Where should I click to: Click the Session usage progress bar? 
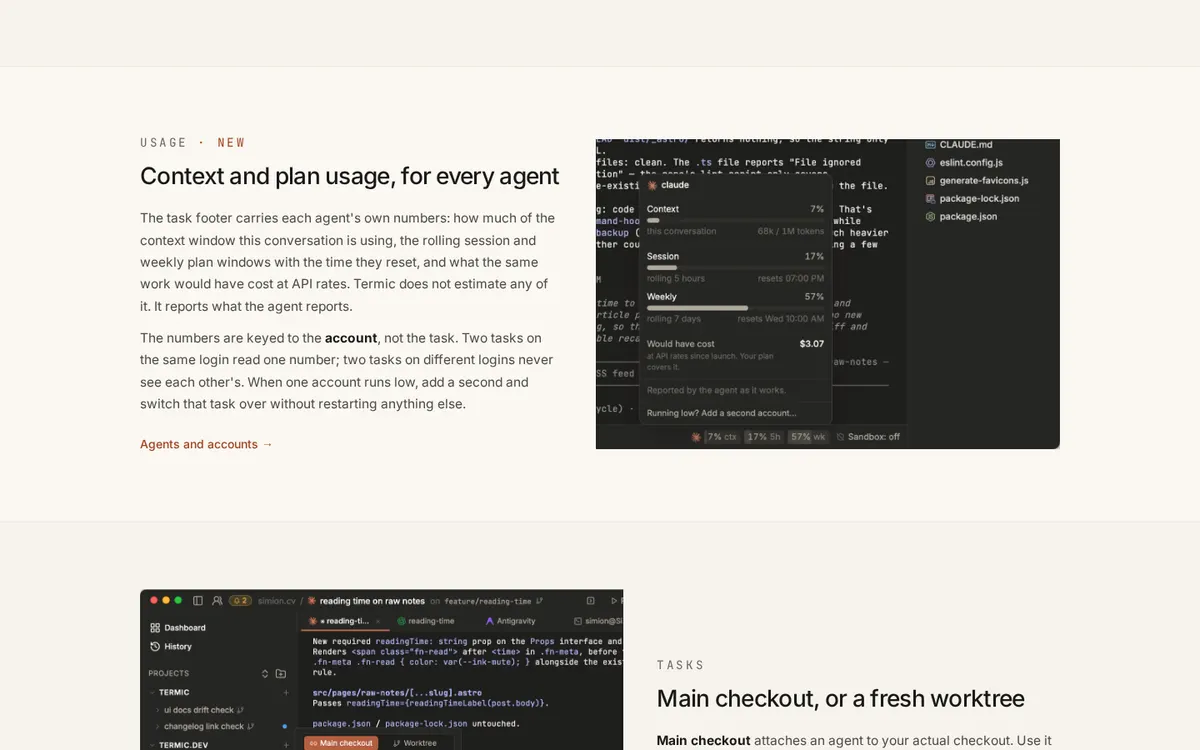click(736, 267)
